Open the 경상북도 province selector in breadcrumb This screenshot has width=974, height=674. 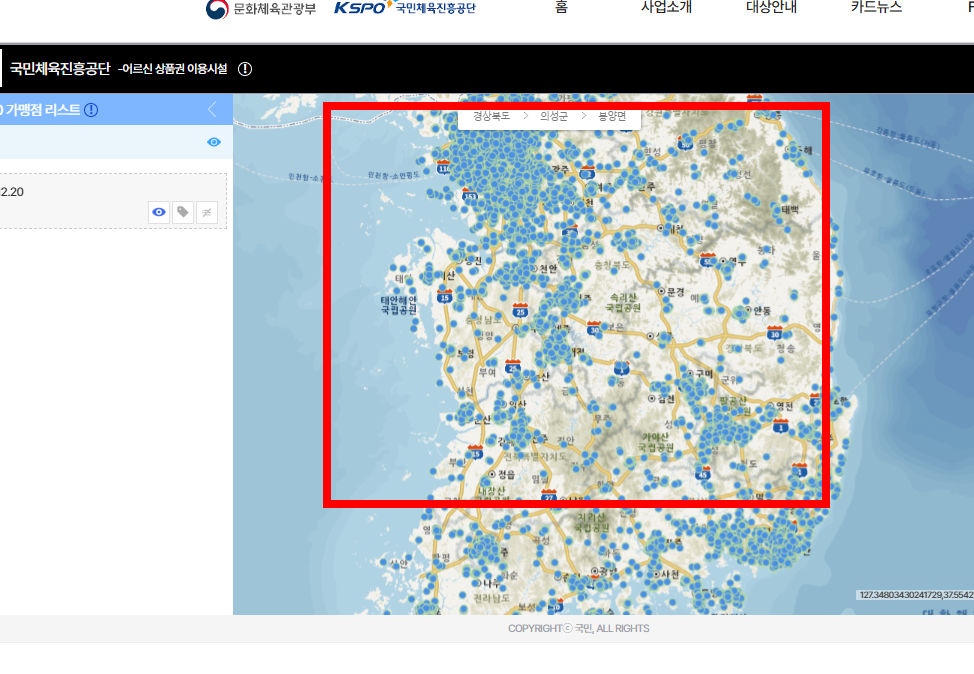[x=491, y=116]
